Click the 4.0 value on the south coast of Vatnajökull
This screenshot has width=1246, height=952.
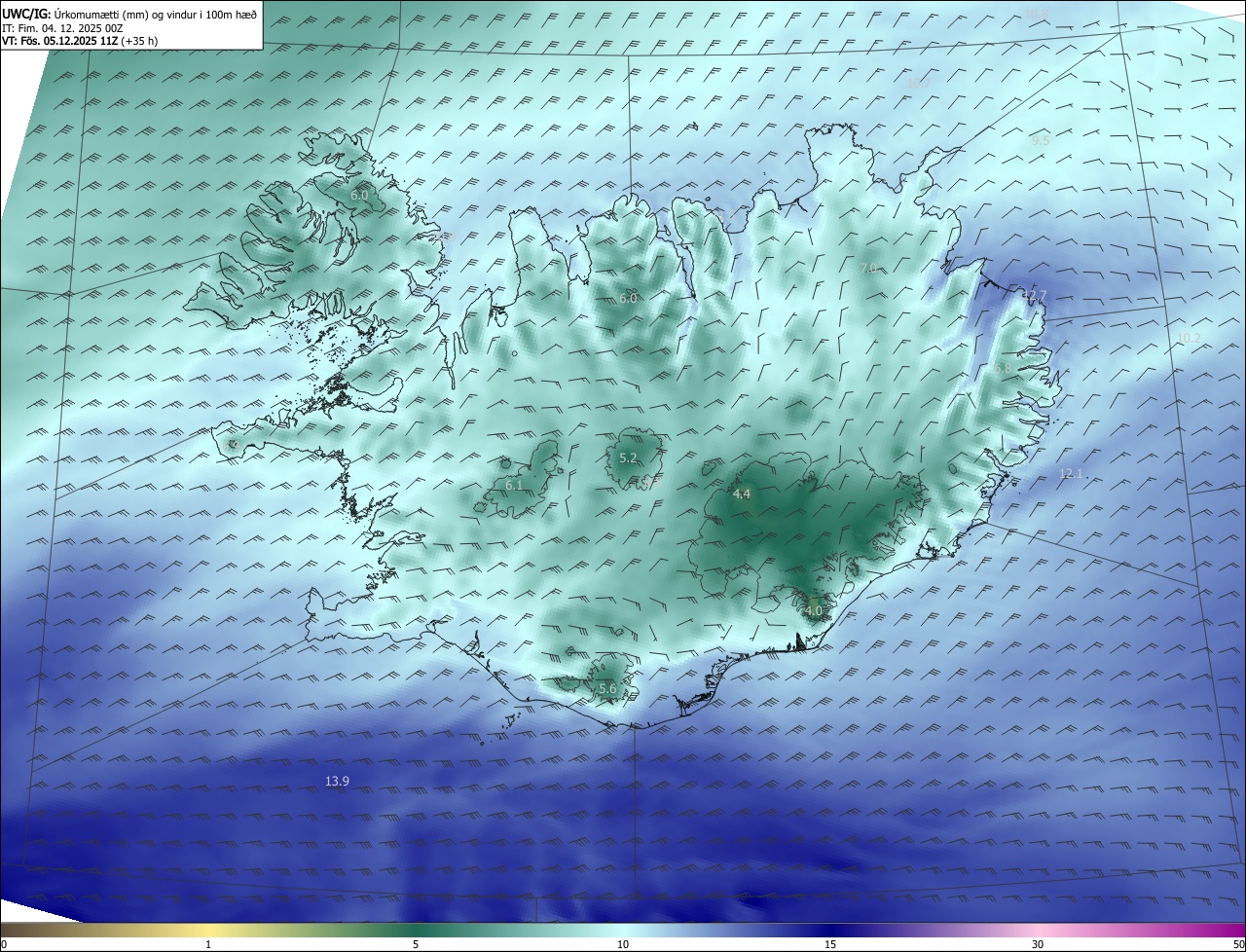point(814,611)
